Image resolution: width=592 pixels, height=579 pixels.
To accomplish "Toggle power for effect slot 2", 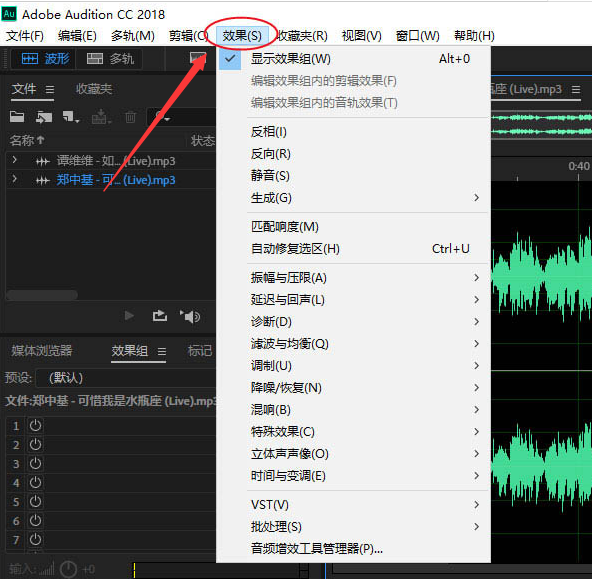I will point(35,444).
